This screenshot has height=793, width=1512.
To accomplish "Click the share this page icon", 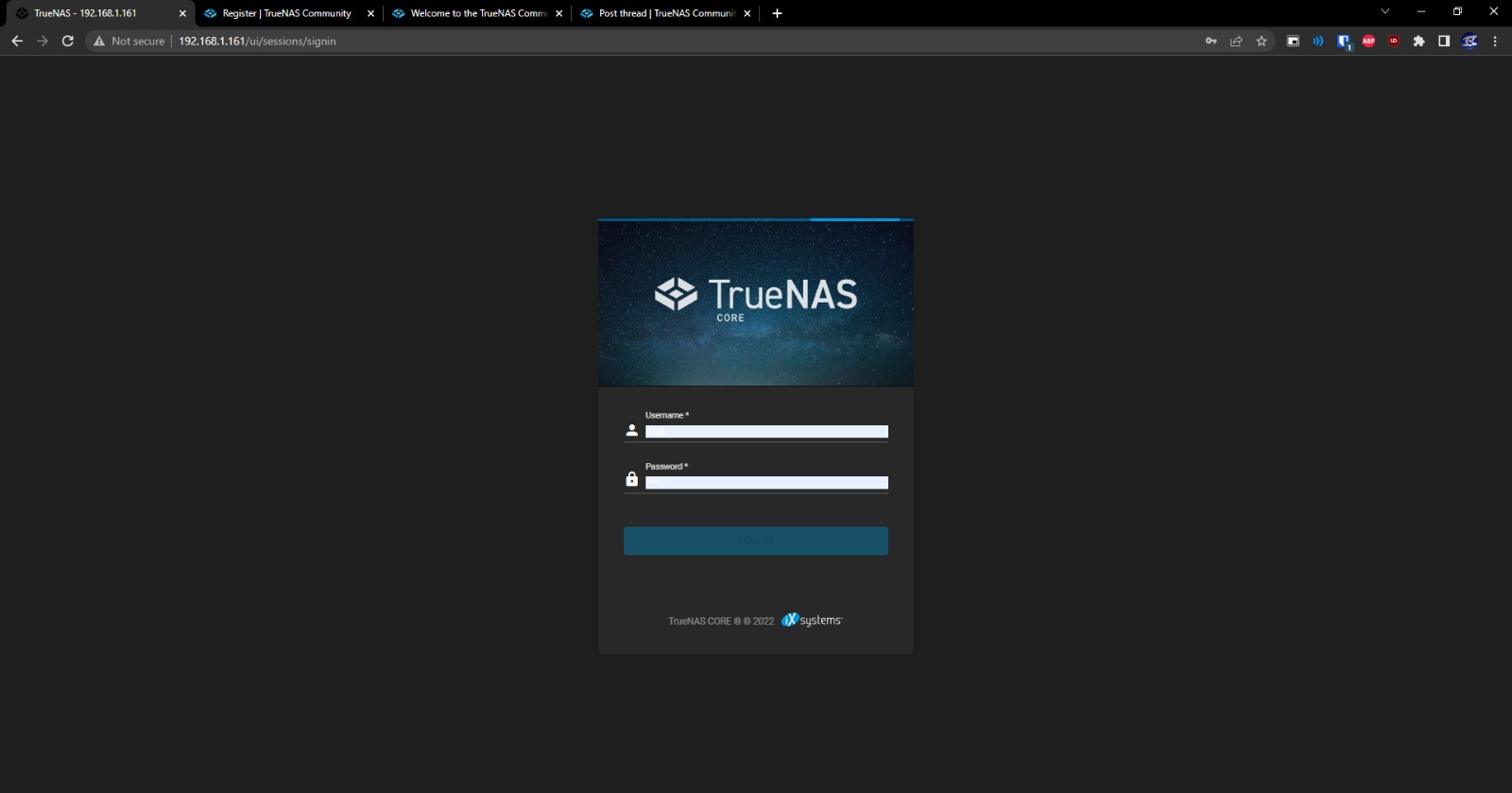I will [x=1236, y=41].
